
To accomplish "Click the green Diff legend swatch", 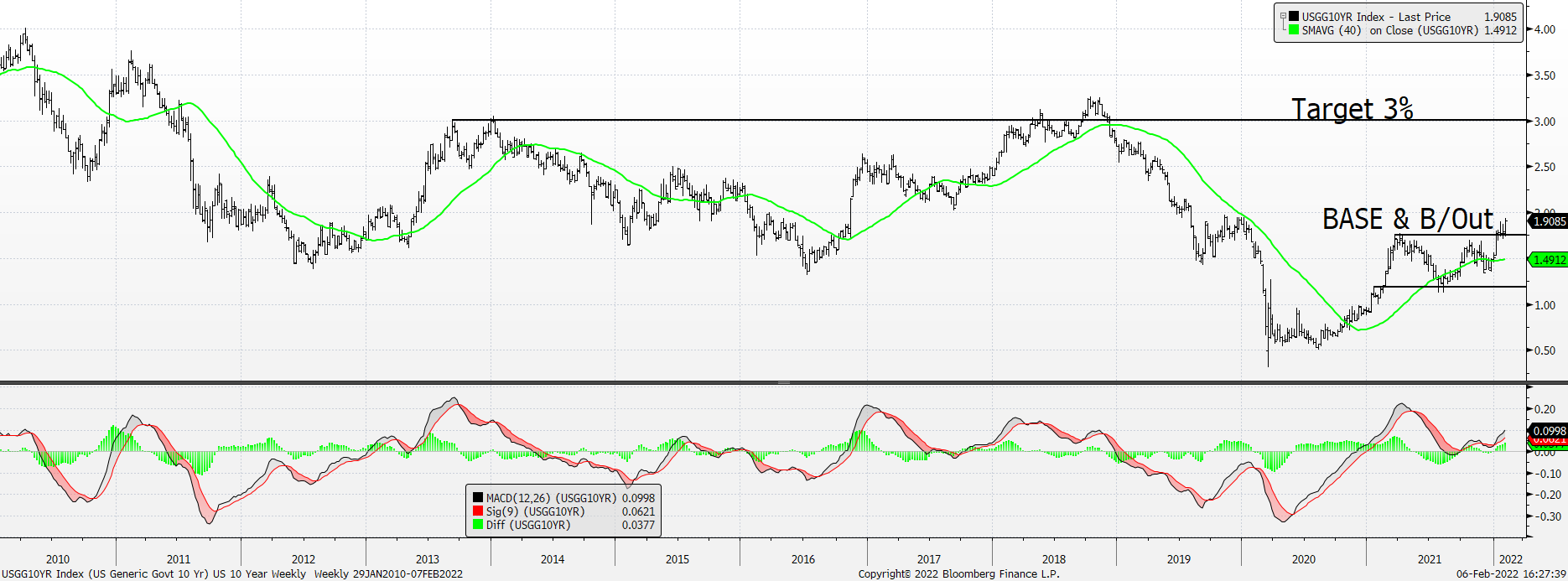I will (x=478, y=525).
